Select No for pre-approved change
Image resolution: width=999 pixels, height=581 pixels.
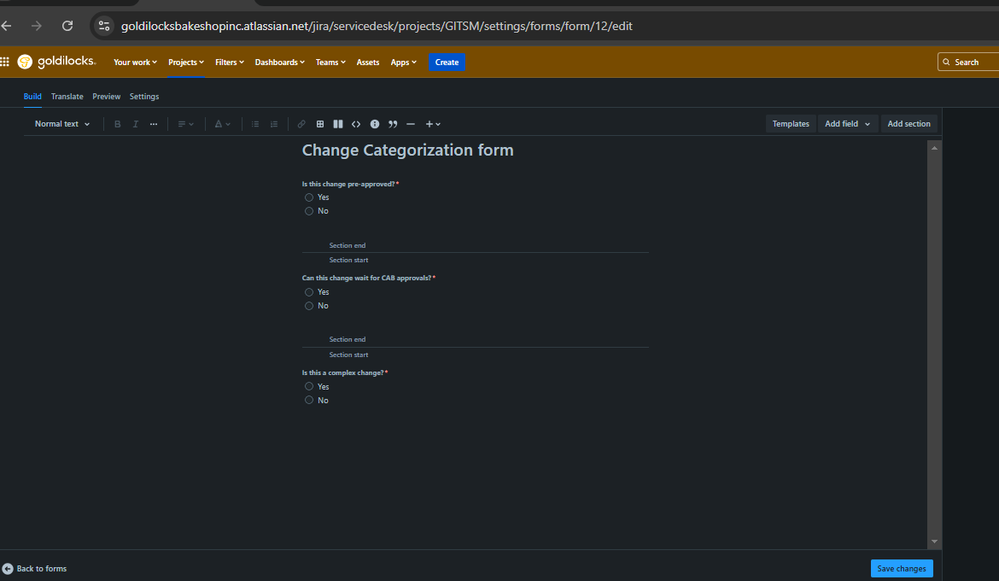pos(309,211)
